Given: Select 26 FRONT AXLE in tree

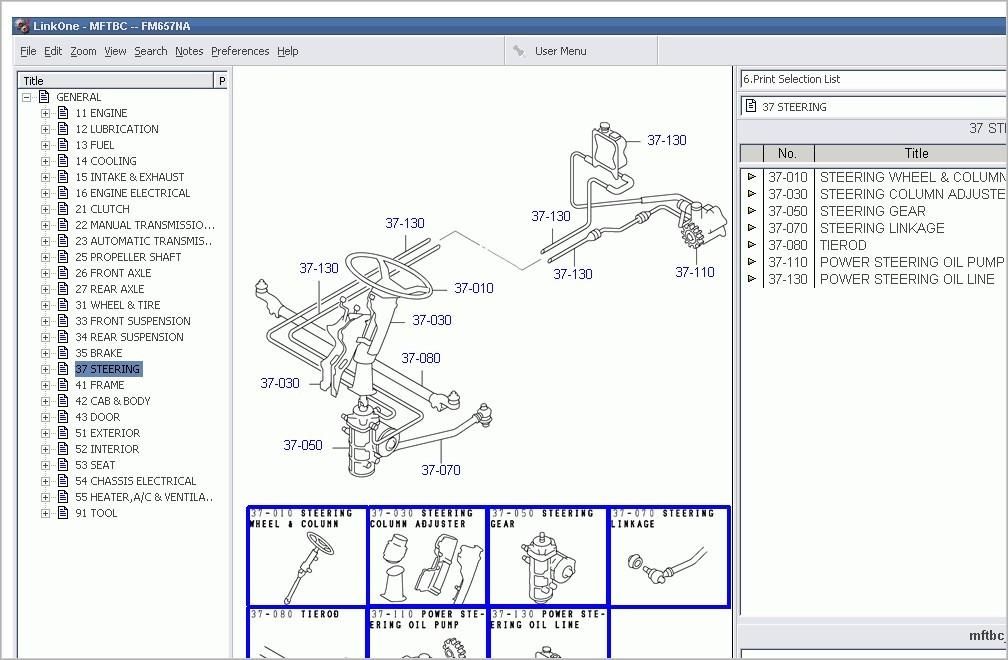Looking at the screenshot, I should click(113, 273).
